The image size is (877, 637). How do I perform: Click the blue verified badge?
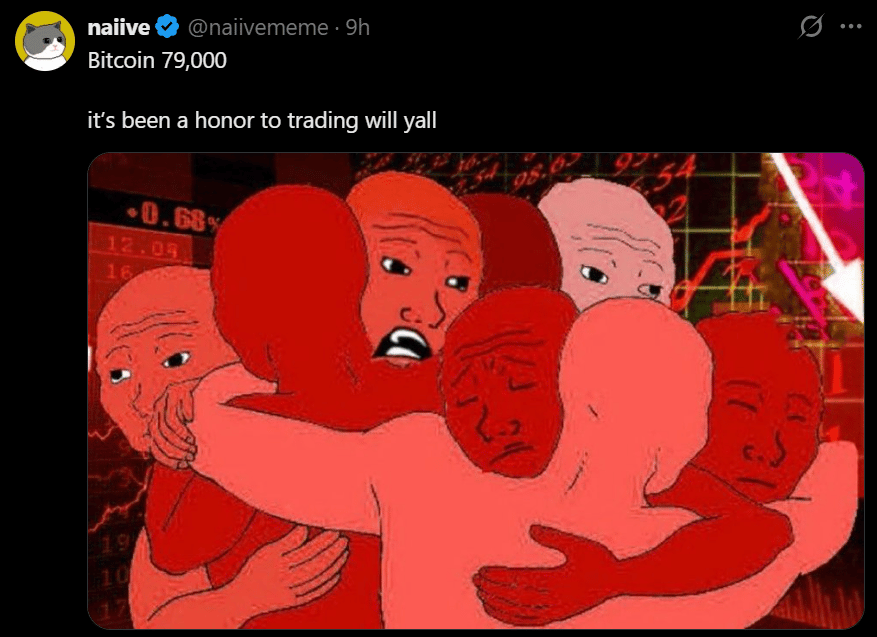tap(167, 27)
